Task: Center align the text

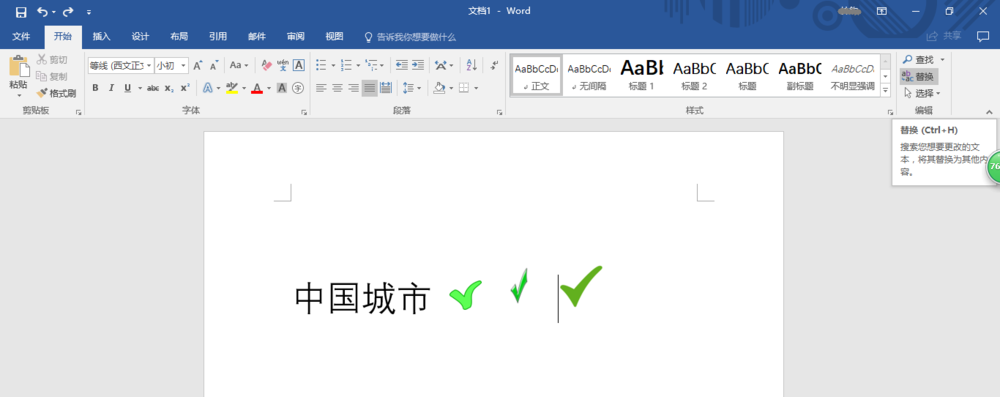Action: [337, 88]
